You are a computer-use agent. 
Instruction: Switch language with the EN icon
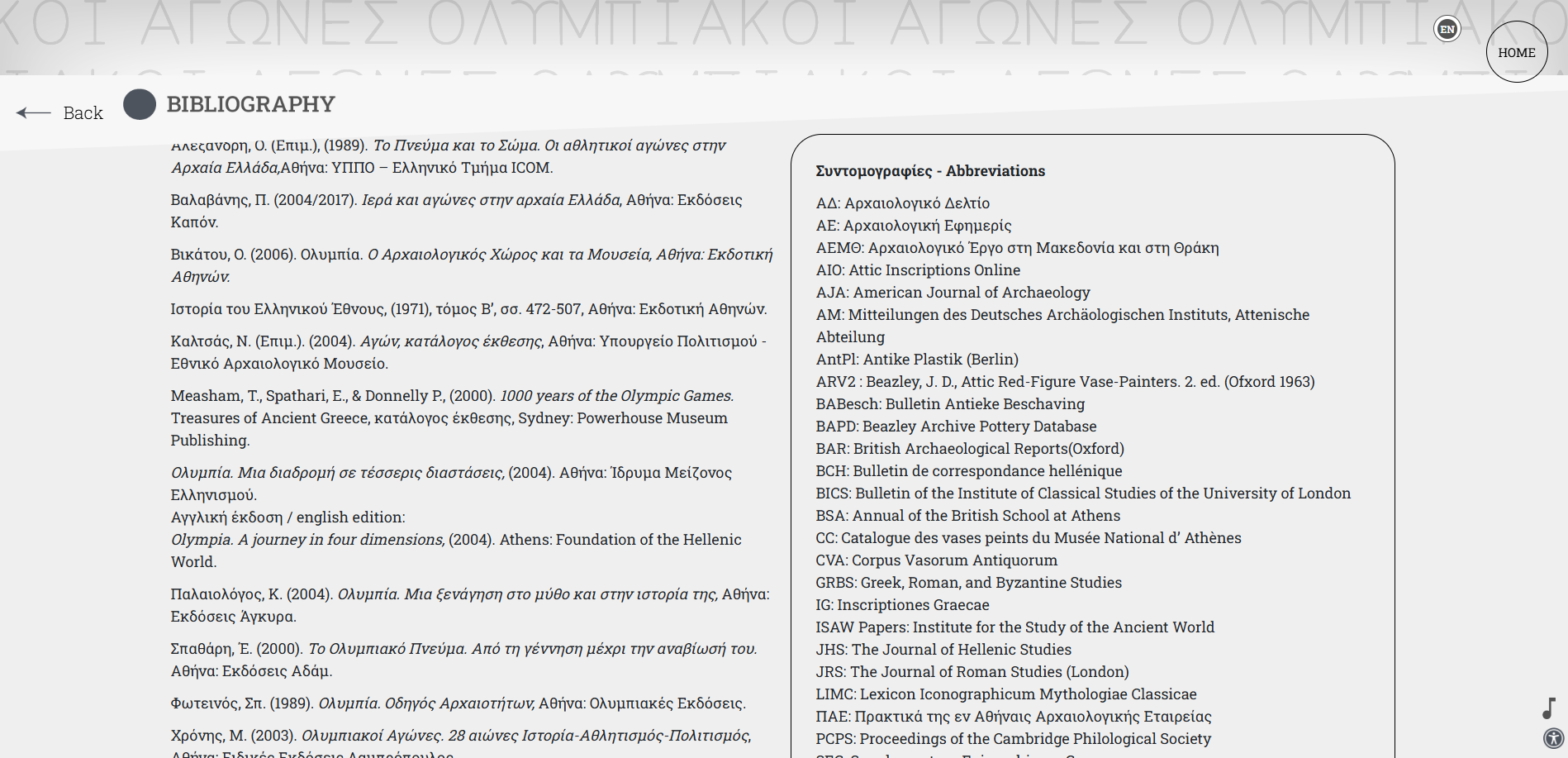pos(1447,29)
